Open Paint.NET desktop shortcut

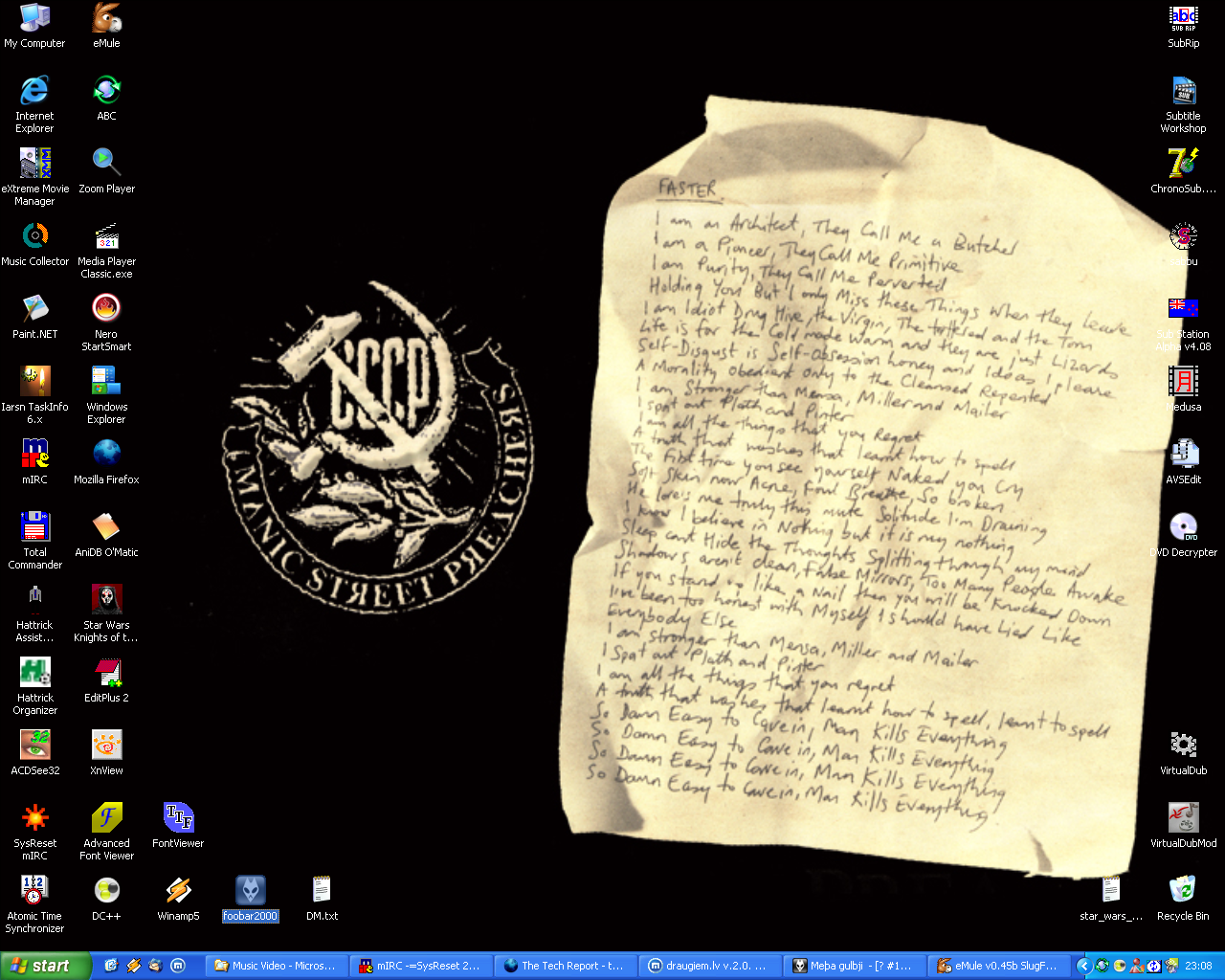[34, 317]
